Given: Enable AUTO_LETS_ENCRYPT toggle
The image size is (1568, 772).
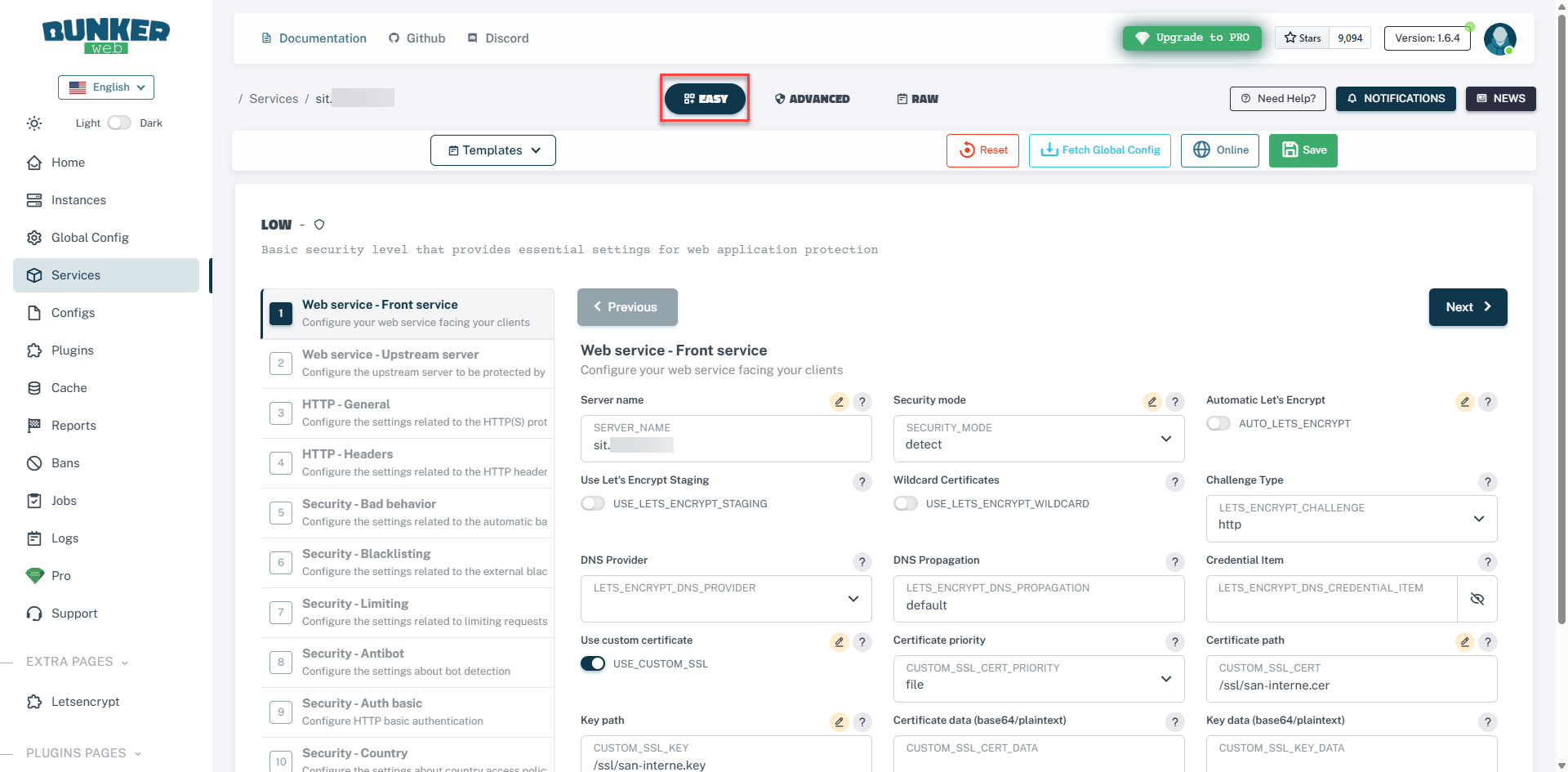Looking at the screenshot, I should (1218, 423).
